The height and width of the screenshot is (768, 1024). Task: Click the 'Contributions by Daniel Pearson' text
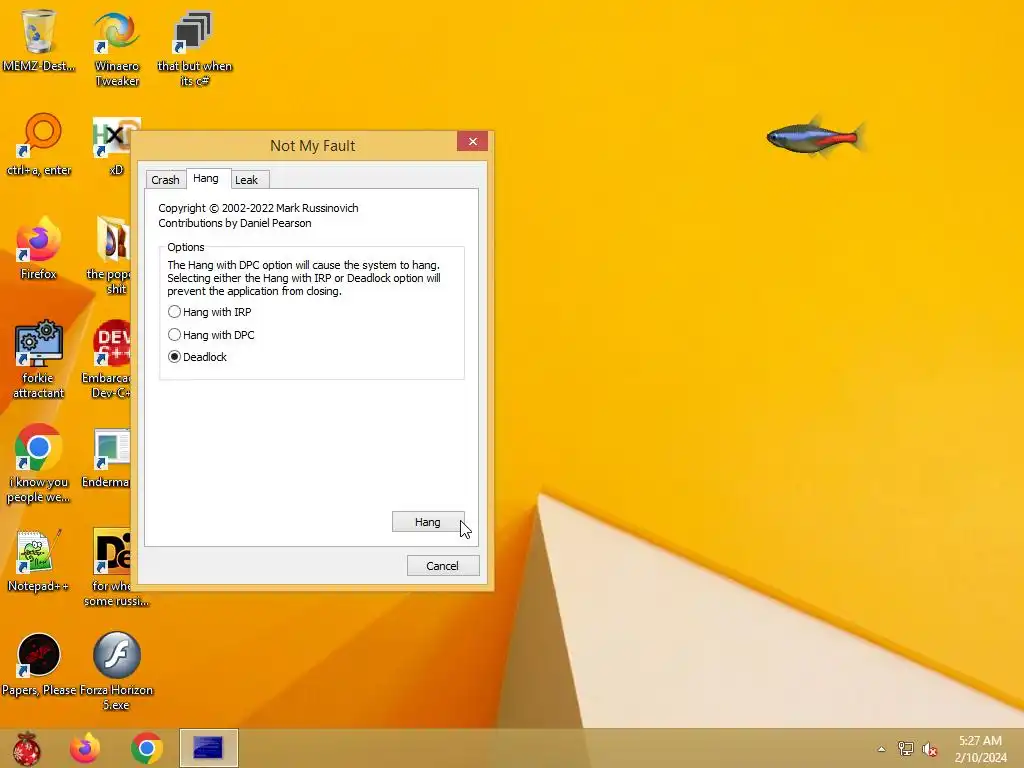[234, 223]
